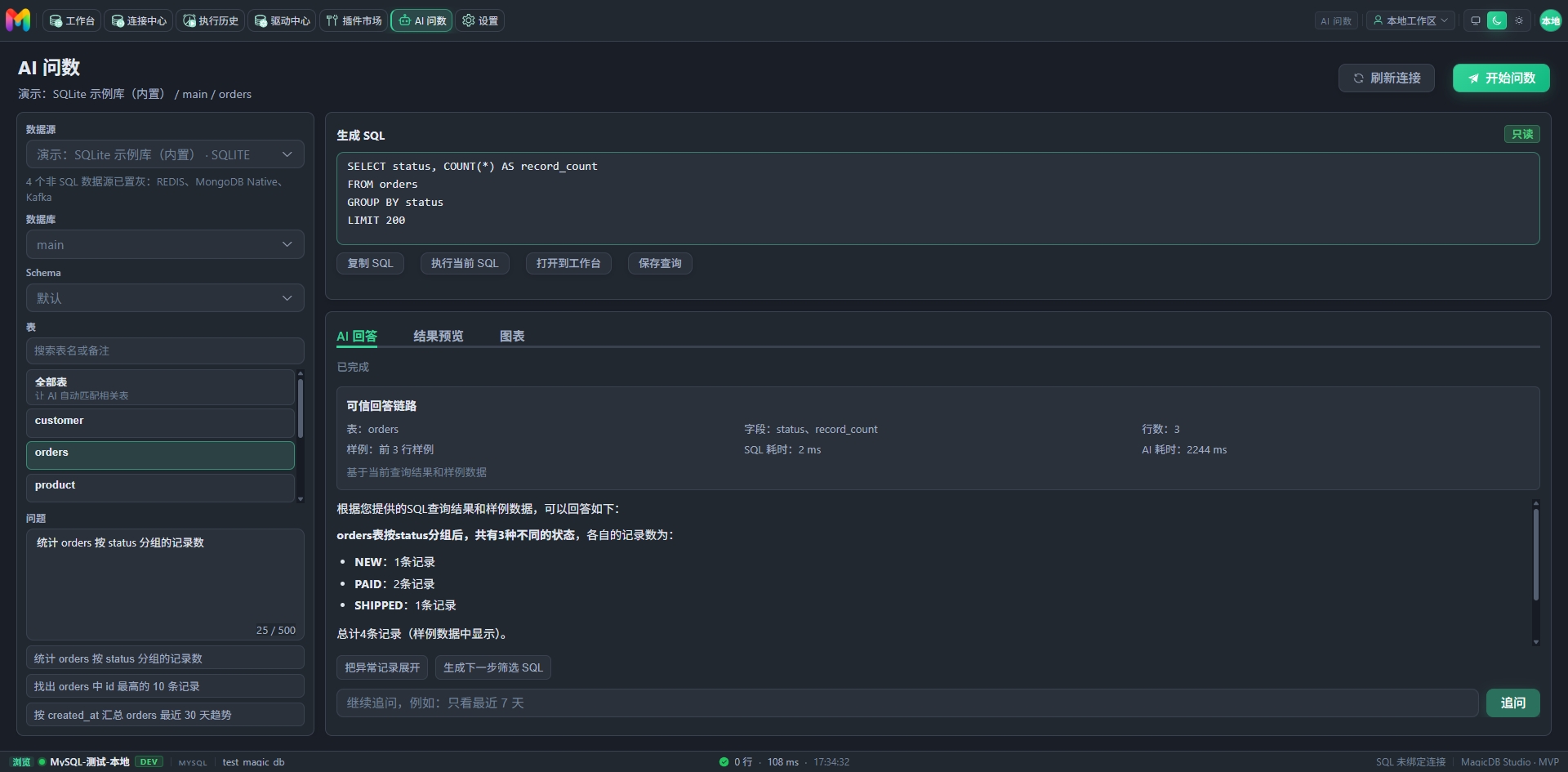Click the 浏览 status bar badge
1568x772 pixels.
[21, 761]
